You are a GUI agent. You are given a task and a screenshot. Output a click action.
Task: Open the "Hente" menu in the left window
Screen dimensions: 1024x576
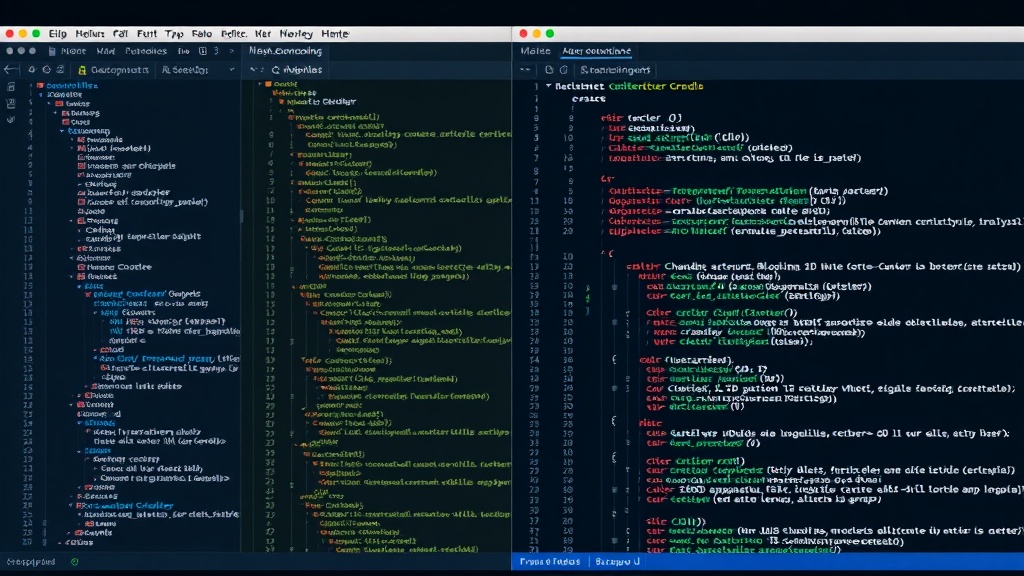pyautogui.click(x=335, y=34)
